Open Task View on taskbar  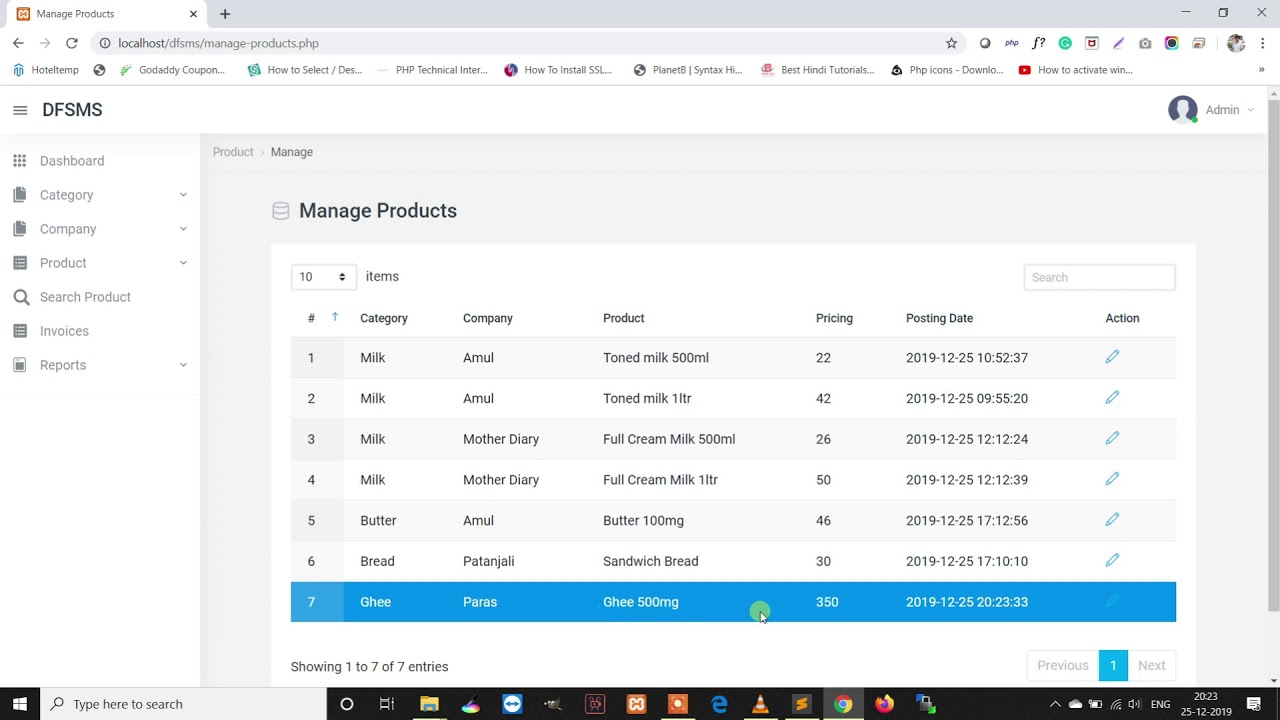point(387,704)
